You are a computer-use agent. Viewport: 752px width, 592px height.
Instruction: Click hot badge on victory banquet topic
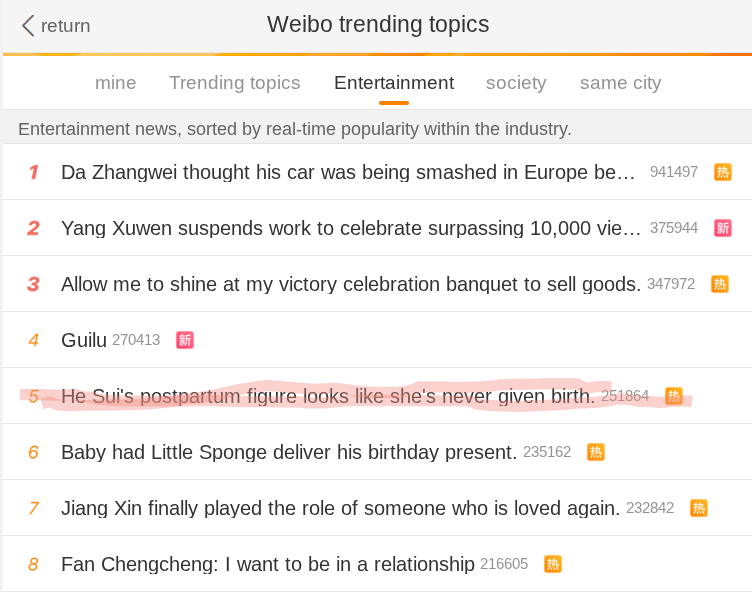pyautogui.click(x=719, y=284)
